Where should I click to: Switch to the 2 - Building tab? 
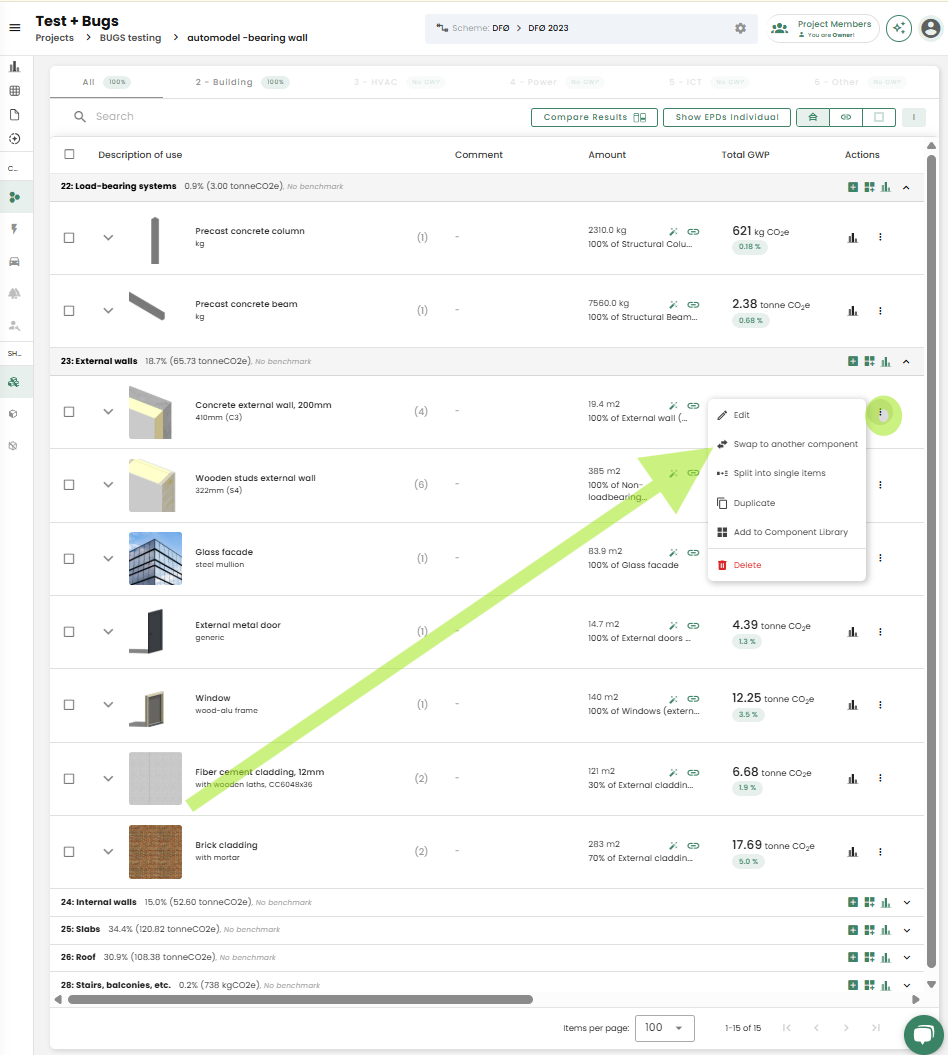point(224,82)
